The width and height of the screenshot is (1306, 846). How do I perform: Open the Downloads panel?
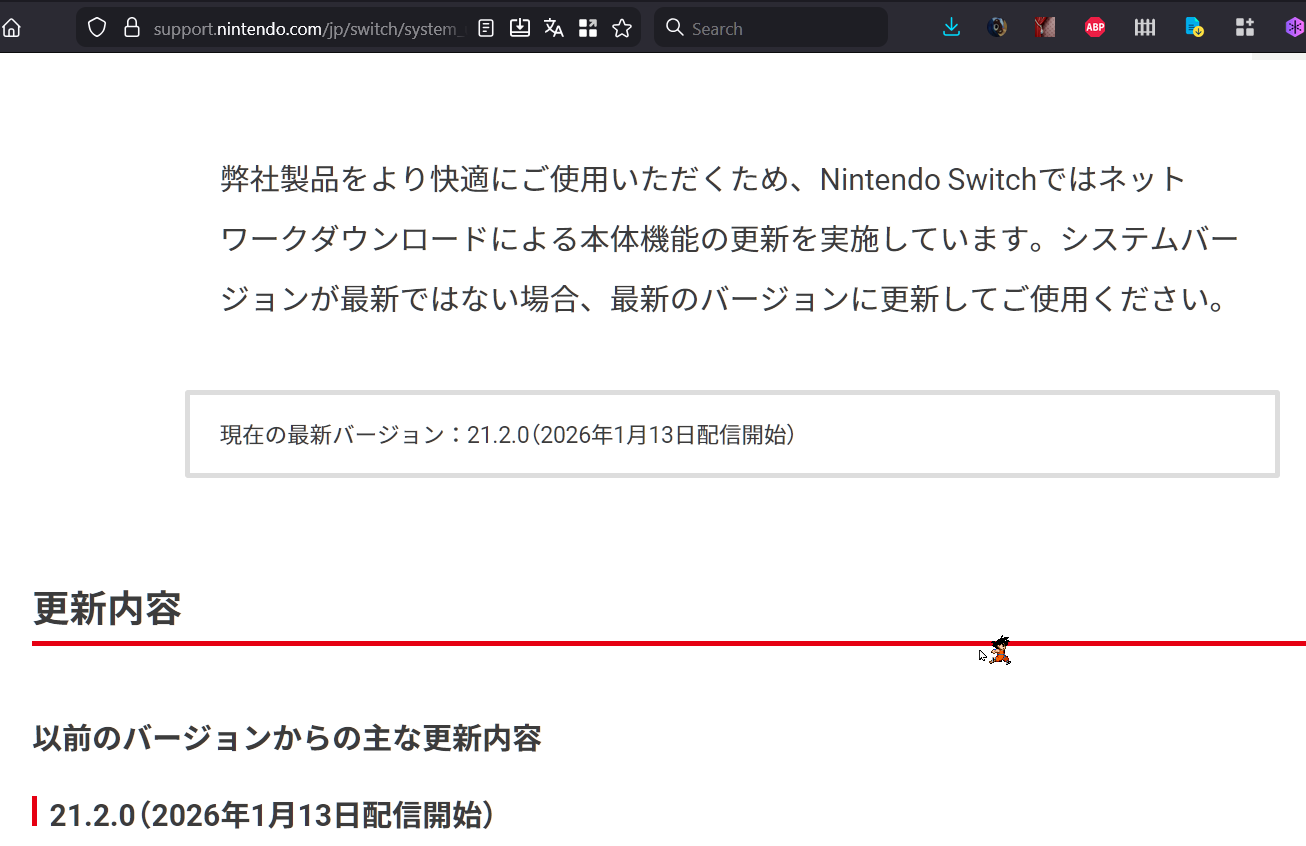(x=951, y=28)
